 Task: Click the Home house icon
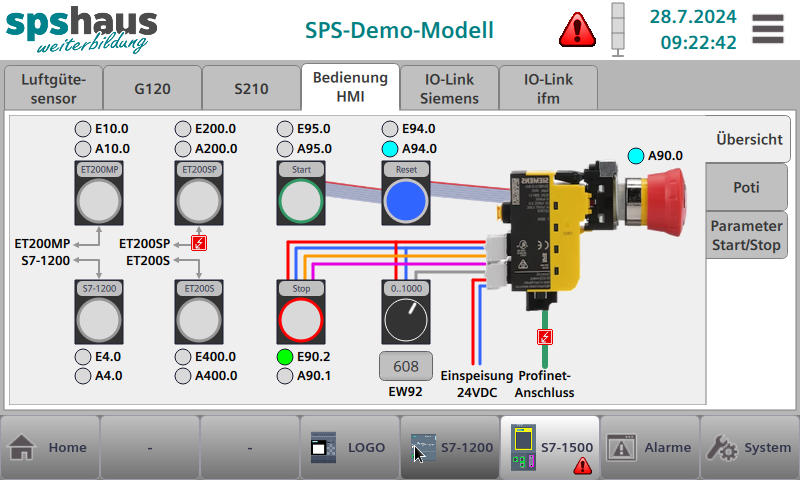pos(21,447)
